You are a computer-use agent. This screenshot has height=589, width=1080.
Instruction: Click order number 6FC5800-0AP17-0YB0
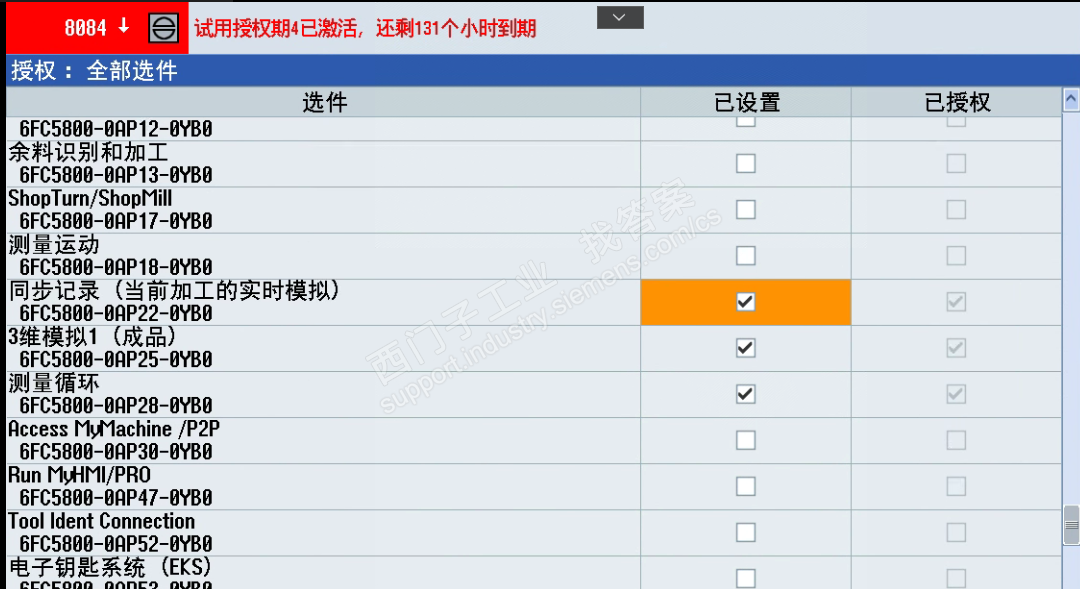pos(116,221)
